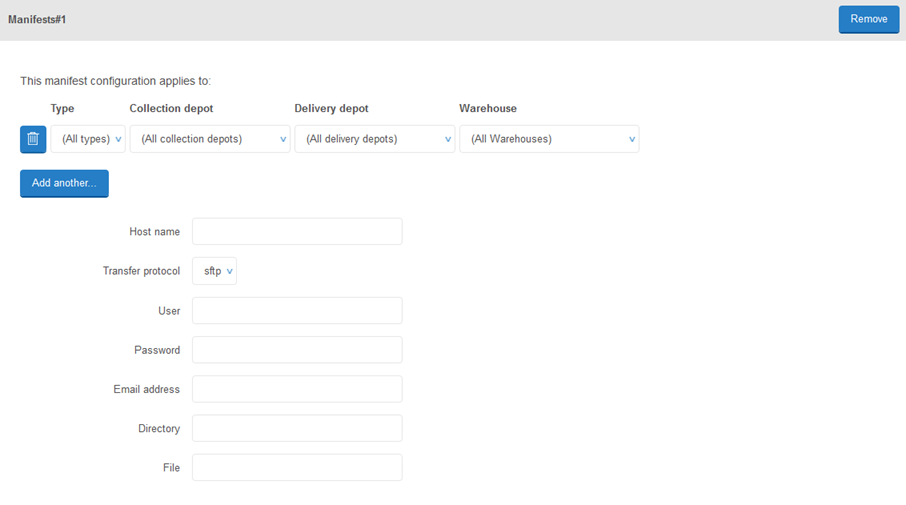Image resolution: width=906 pixels, height=505 pixels.
Task: Click the Transfer protocol field label
Action: pos(141,271)
